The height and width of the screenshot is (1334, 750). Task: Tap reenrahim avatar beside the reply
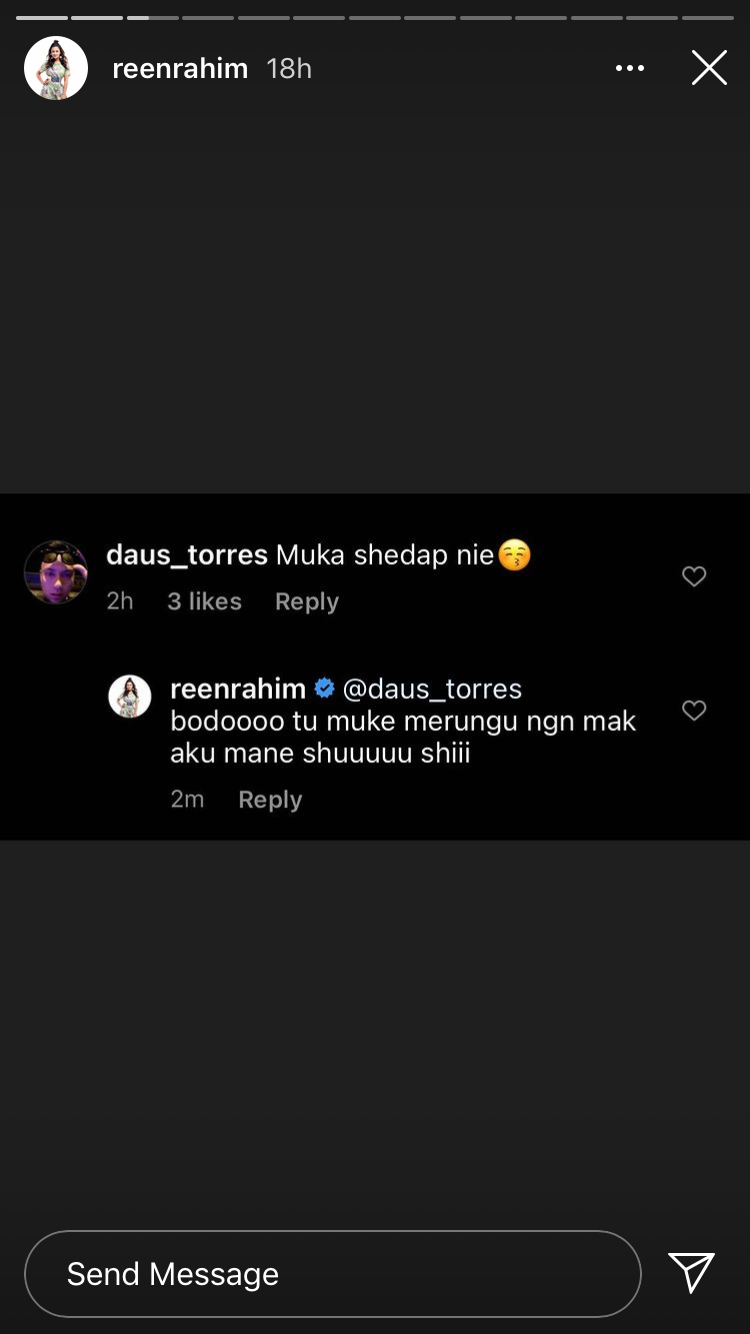coord(130,696)
